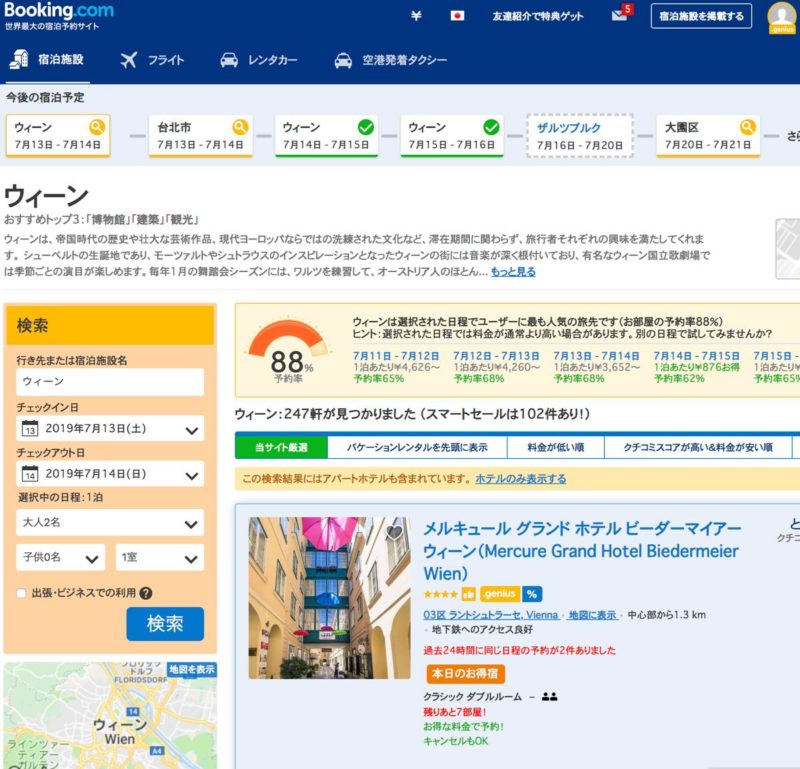Screen dimensions: 800x769
Task: Click the checkmark on ウィーン 7月15日 - 7月16日 card
Action: (x=491, y=127)
